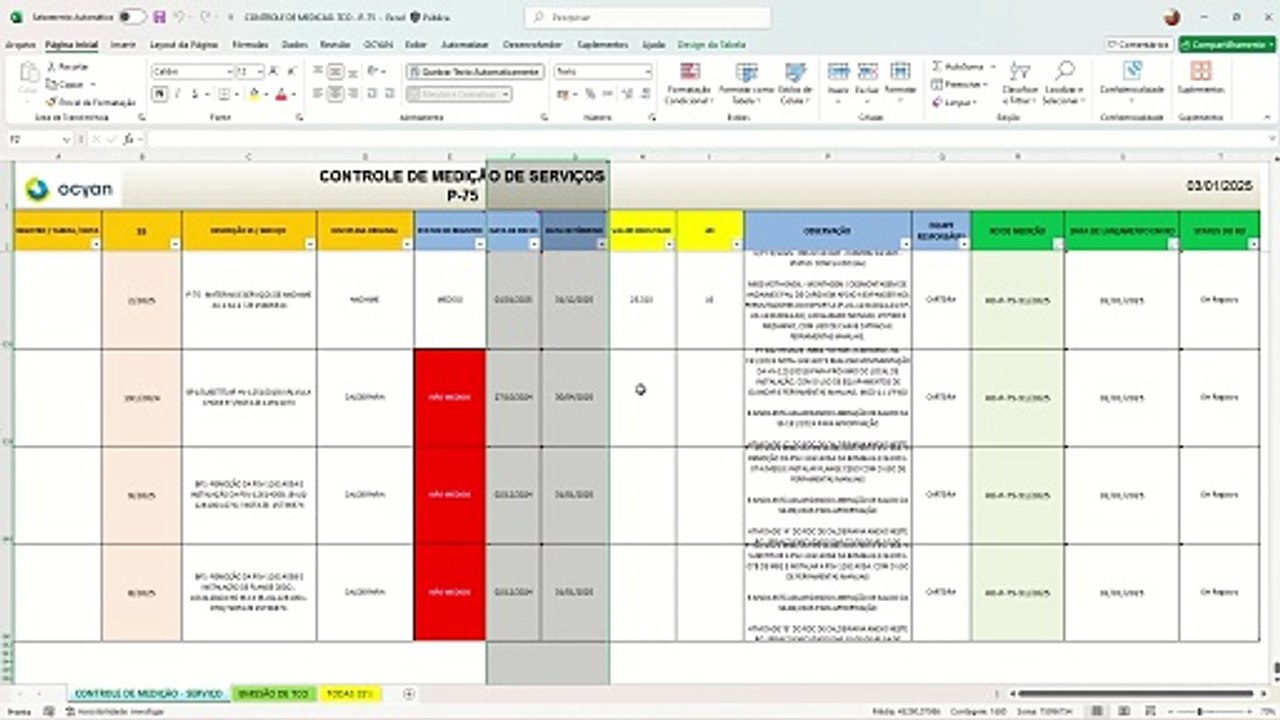Viewport: 1280px width, 720px height.
Task: Open the Revisão tab
Action: click(x=335, y=45)
